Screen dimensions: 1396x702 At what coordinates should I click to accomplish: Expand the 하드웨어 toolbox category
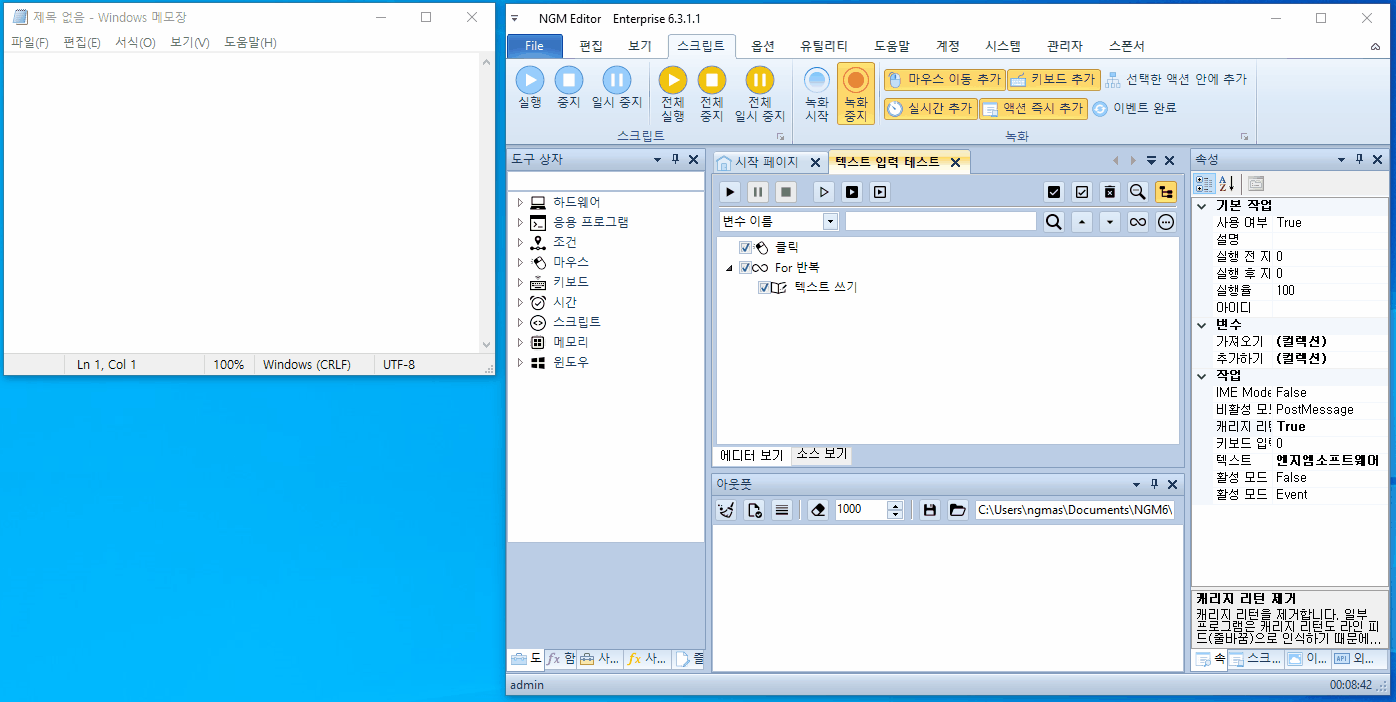pyautogui.click(x=520, y=202)
